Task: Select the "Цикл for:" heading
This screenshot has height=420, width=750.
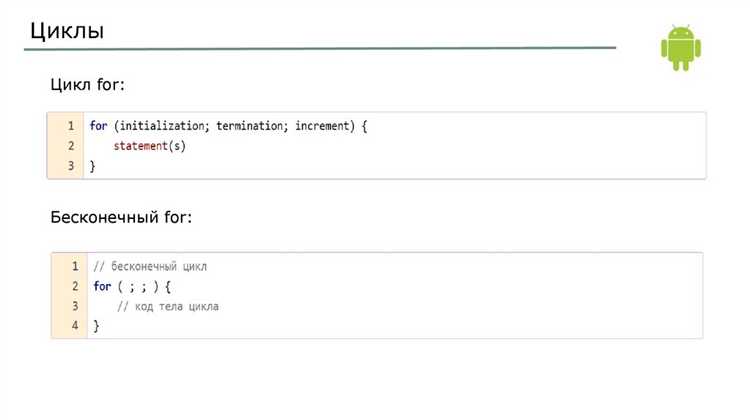Action: pos(87,85)
